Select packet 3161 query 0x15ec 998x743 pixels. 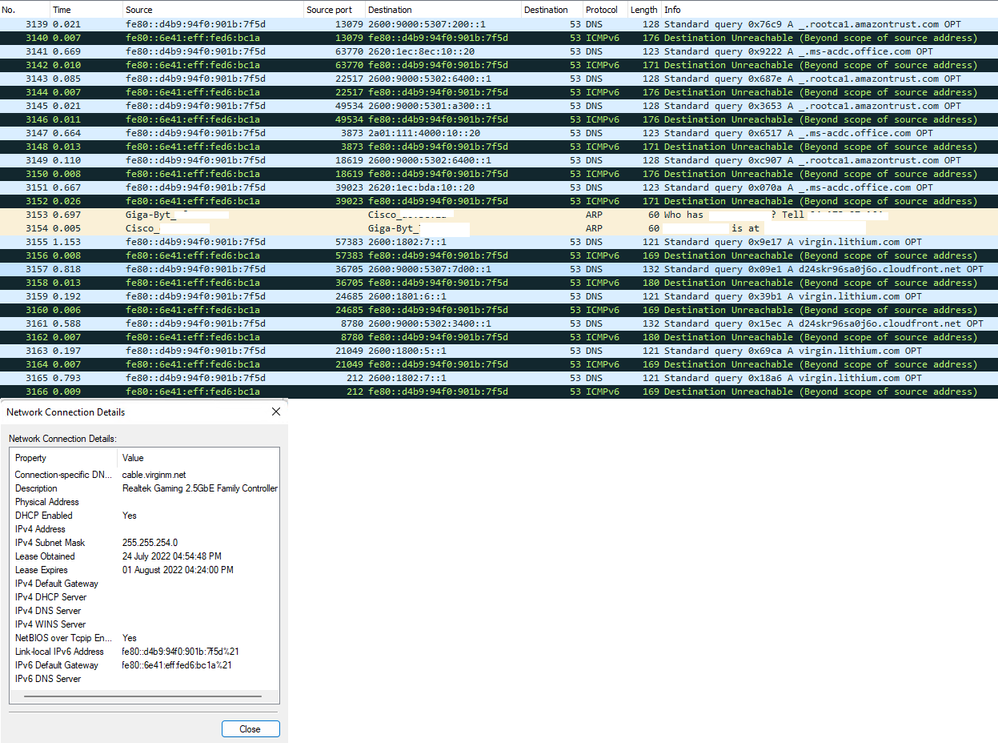pos(499,323)
